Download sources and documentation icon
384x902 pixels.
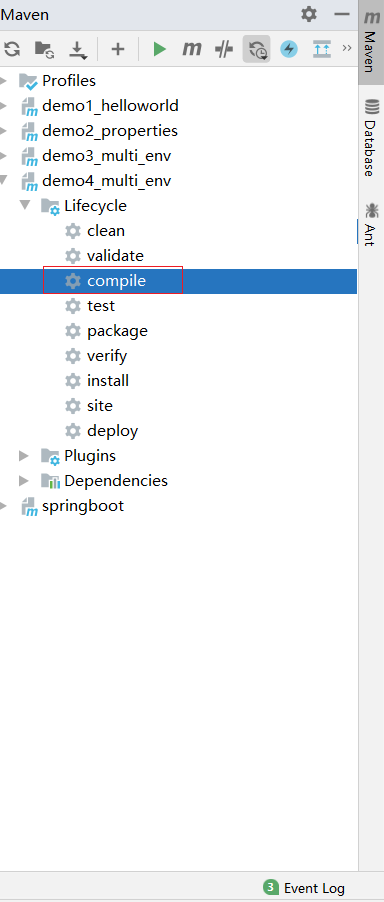click(x=78, y=50)
